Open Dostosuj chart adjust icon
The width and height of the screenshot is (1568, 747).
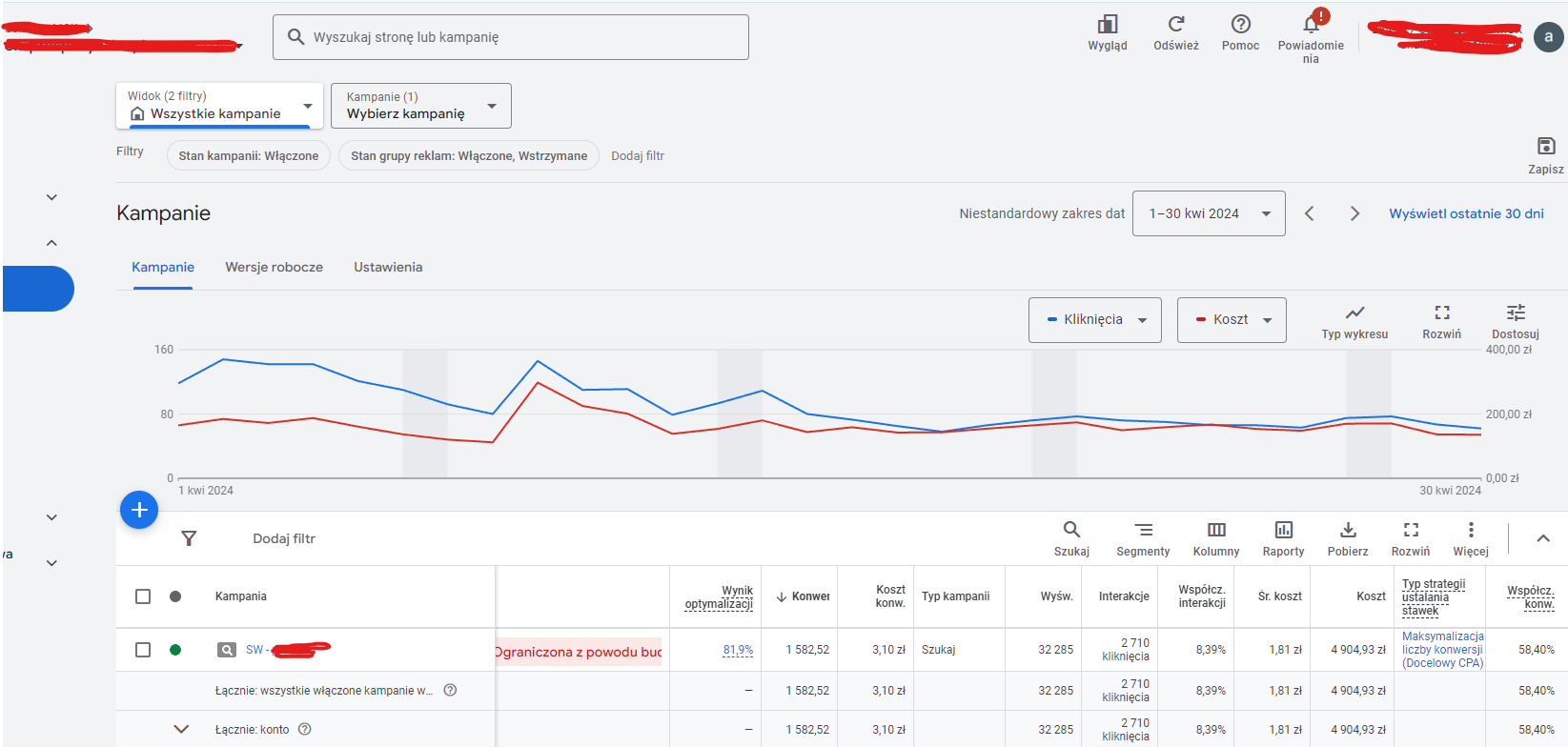1516,313
